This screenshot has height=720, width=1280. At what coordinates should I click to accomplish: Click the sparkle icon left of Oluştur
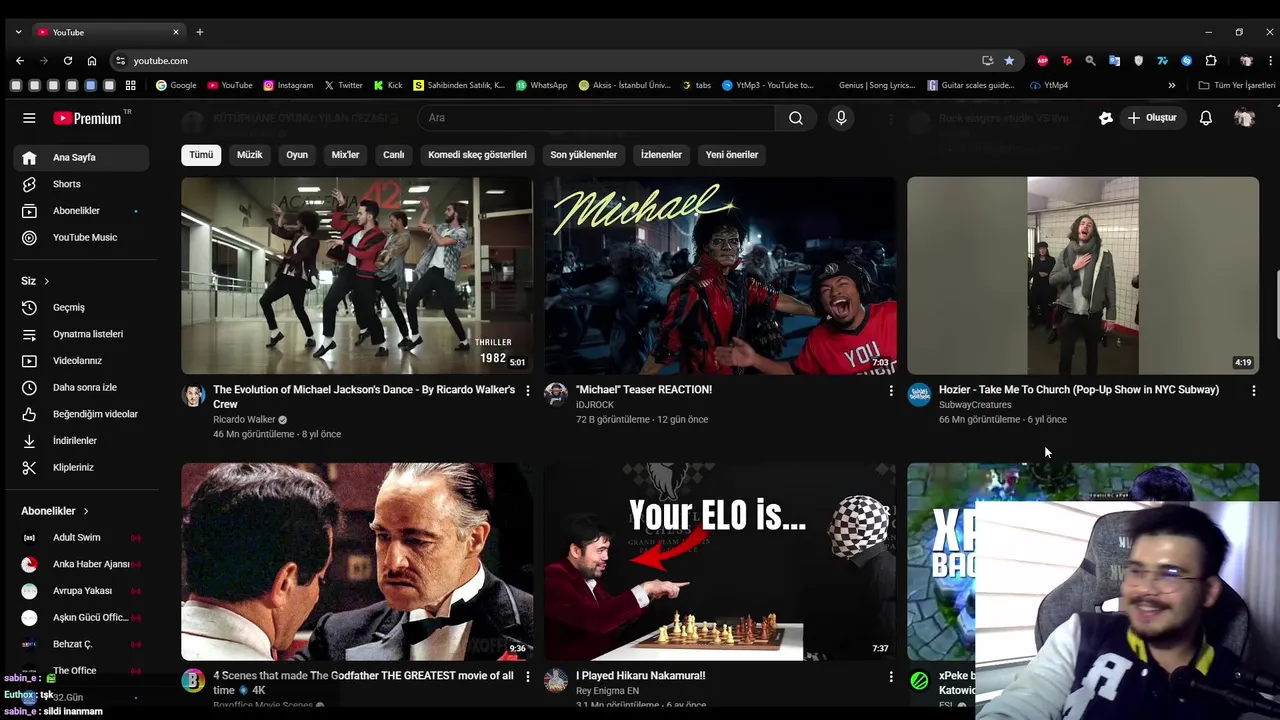point(1105,118)
